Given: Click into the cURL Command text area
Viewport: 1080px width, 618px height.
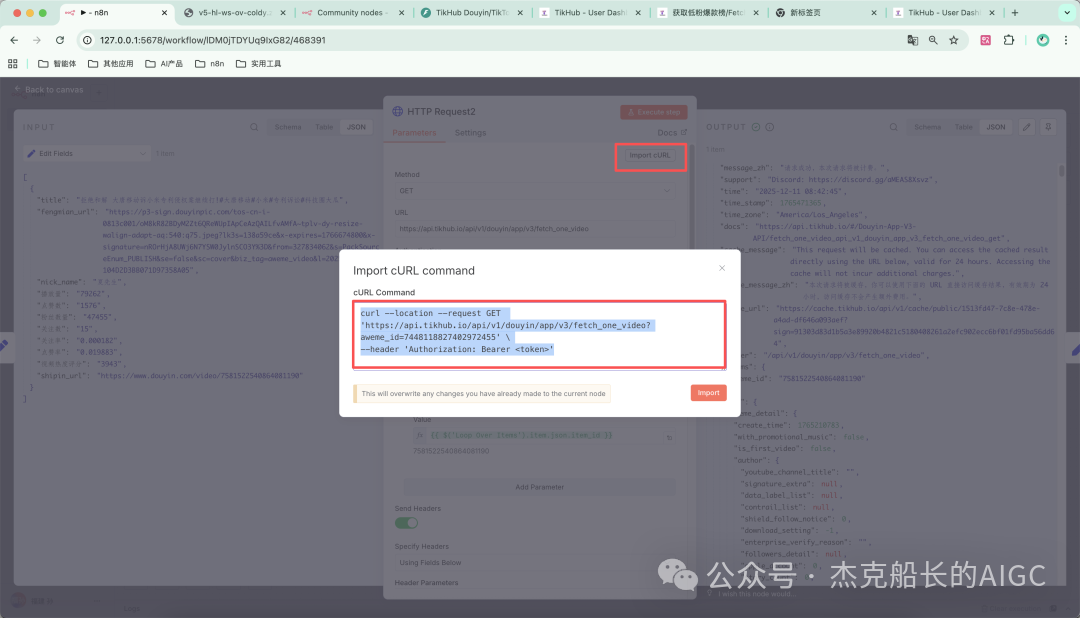Looking at the screenshot, I should tap(539, 334).
